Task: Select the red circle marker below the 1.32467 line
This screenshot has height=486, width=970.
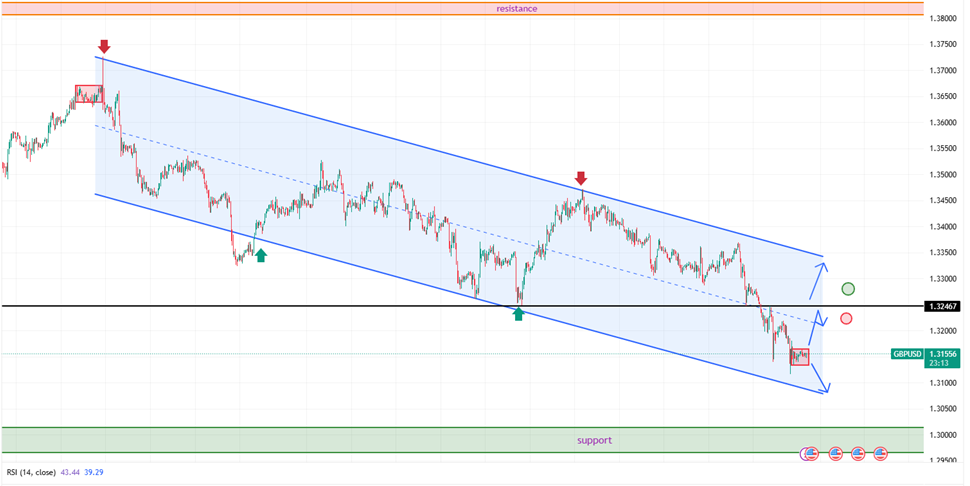Action: (x=846, y=318)
